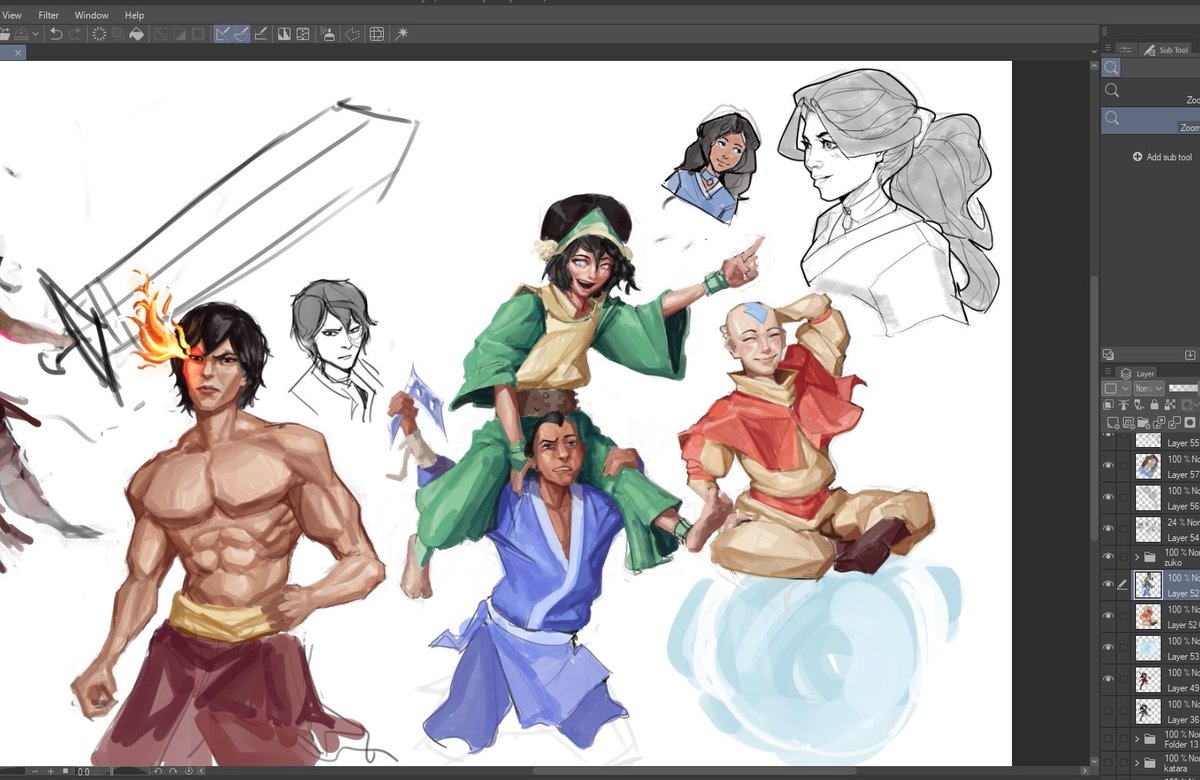Click the Lock Layer padlock icon
The height and width of the screenshot is (780, 1200).
(x=1154, y=405)
